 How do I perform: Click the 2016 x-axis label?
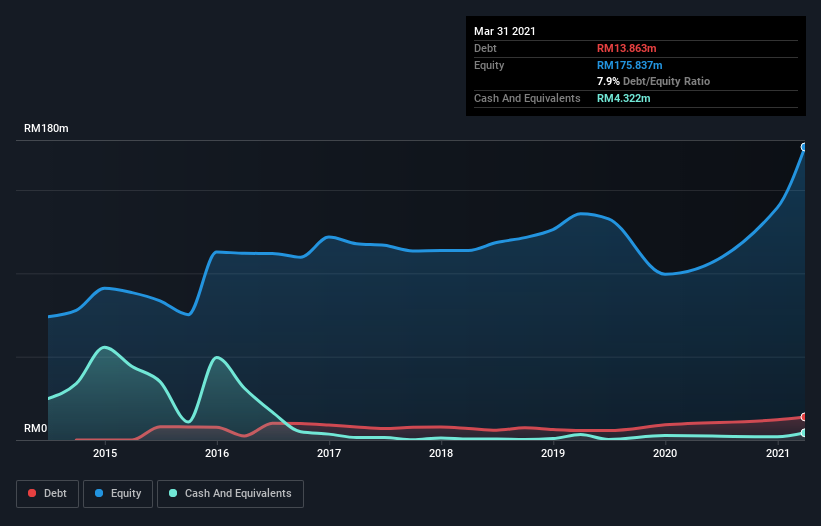coord(217,453)
